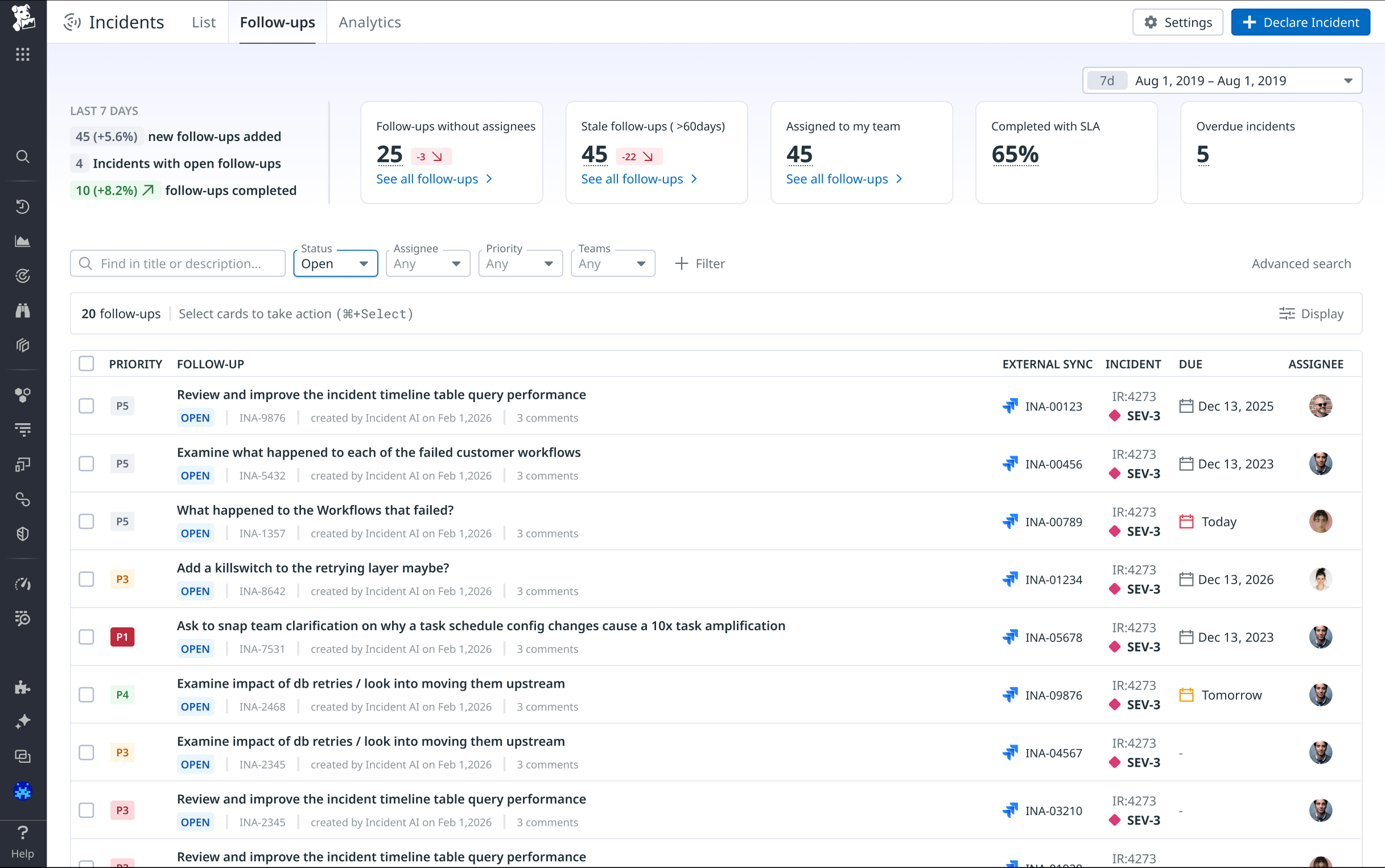The width and height of the screenshot is (1385, 868).
Task: Click the Datadog dog logo
Action: (23, 17)
